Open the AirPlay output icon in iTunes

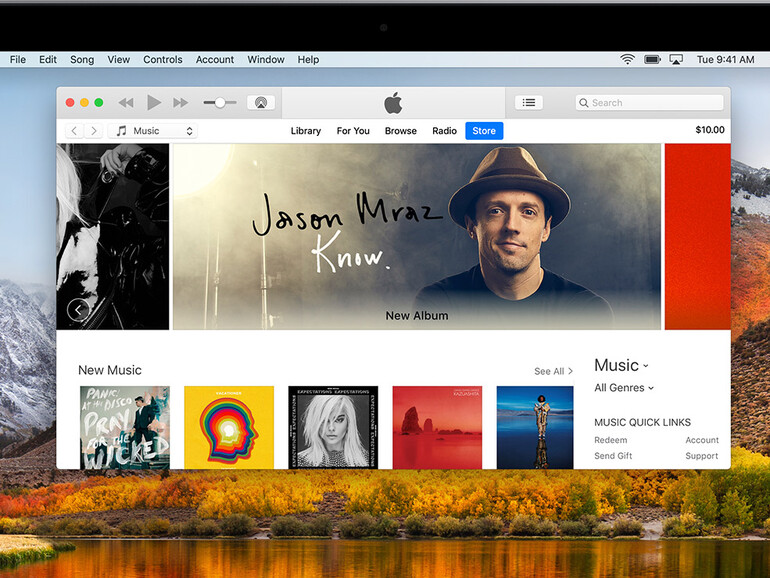pos(261,103)
